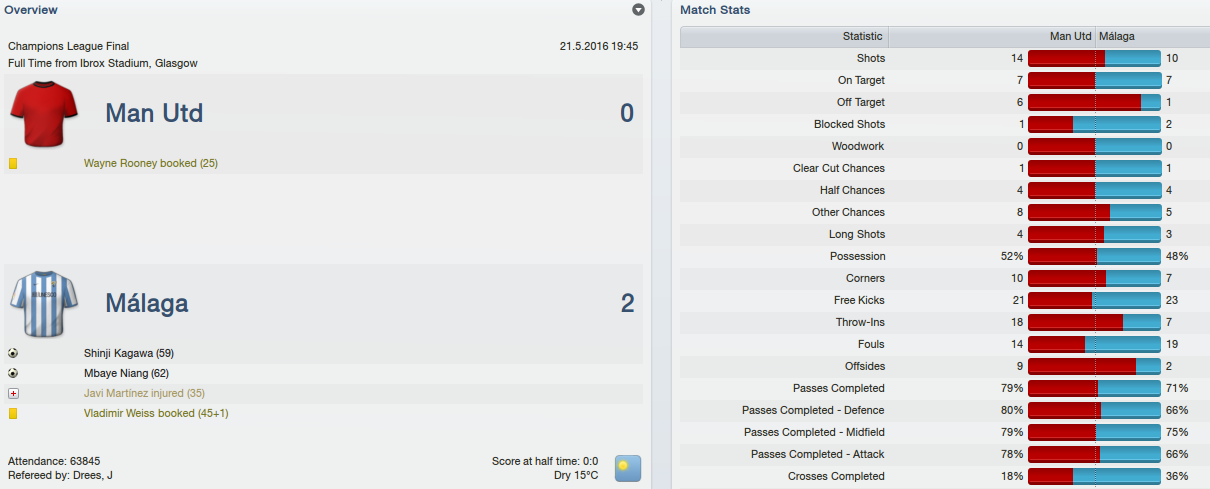Open the Match Stats panel title
Screen dimensions: 1210x489
point(715,10)
